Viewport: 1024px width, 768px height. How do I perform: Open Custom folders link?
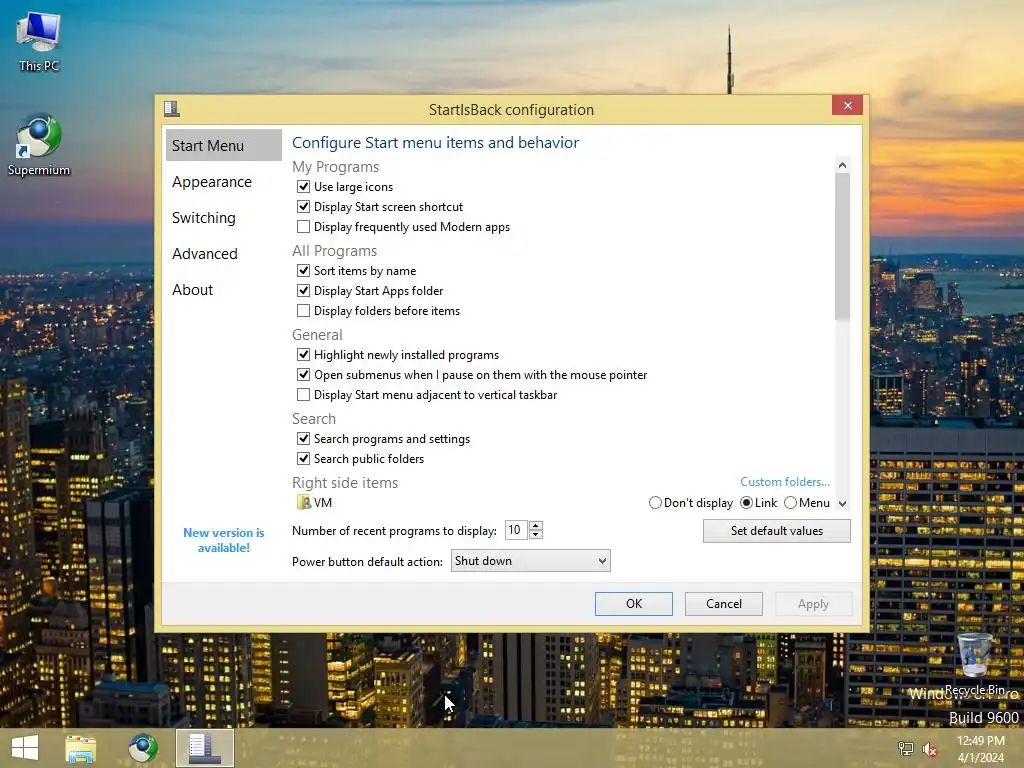pyautogui.click(x=785, y=482)
